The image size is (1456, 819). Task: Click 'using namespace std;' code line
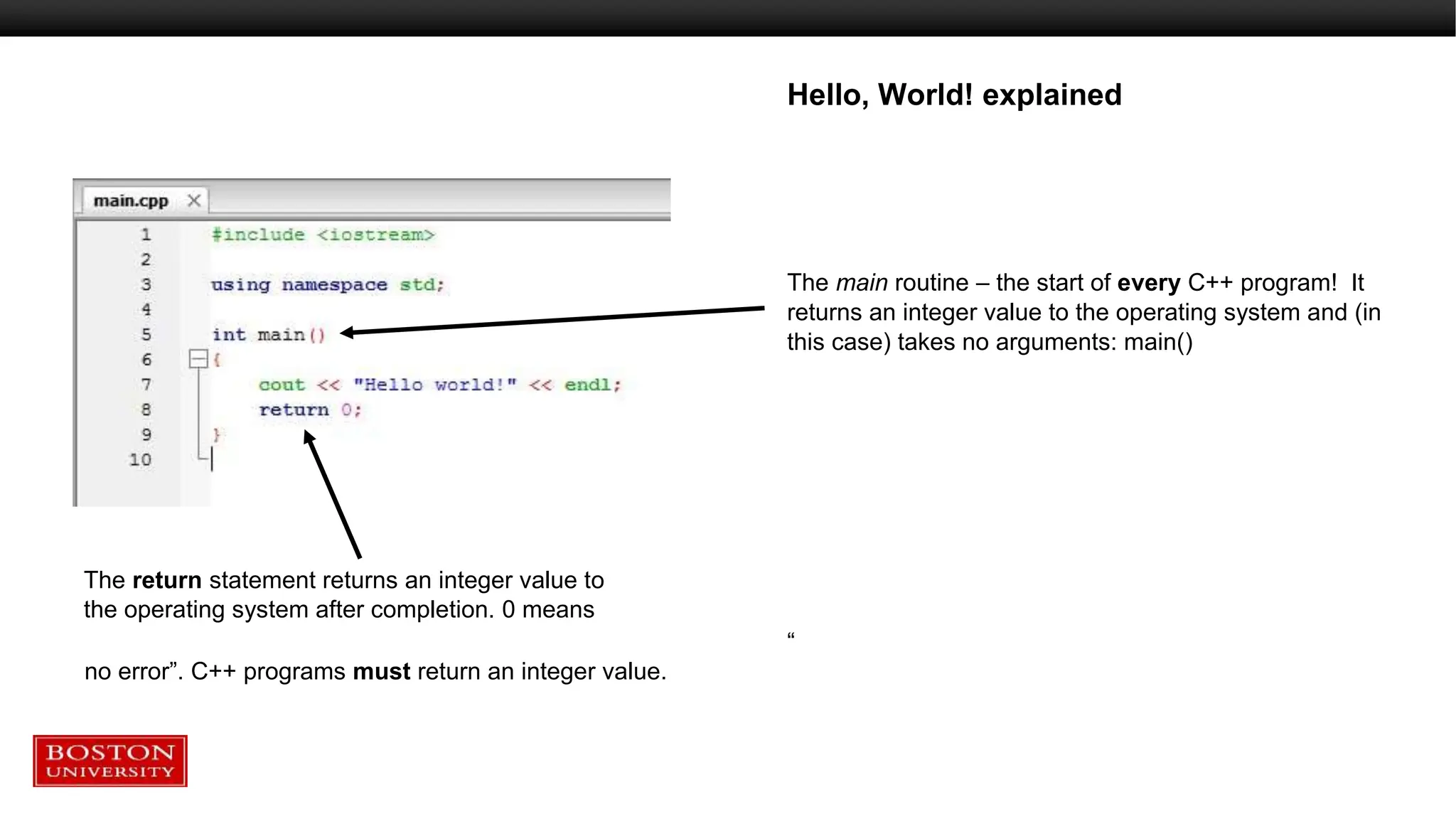(x=328, y=284)
